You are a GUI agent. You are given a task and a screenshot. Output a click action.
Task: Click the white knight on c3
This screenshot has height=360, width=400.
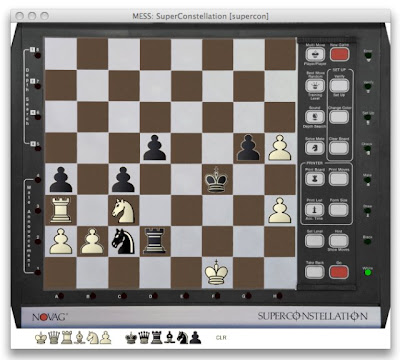coord(124,211)
